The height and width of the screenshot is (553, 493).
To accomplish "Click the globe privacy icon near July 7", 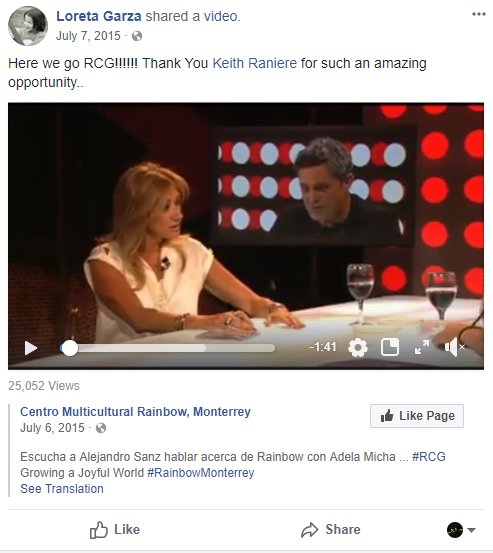I will point(137,36).
